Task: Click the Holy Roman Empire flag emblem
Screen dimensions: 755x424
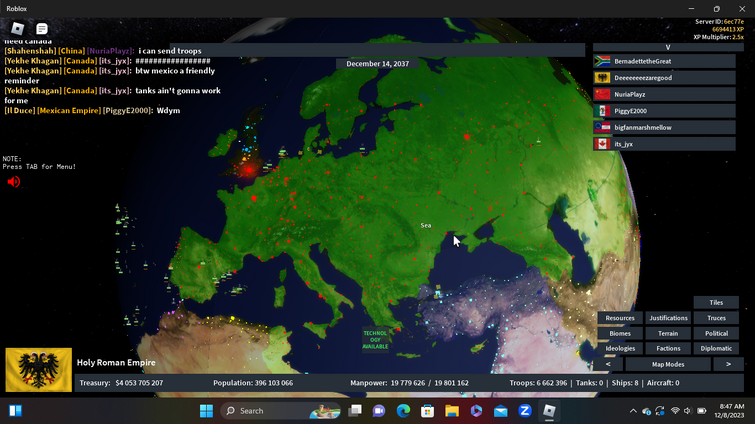Action: (39, 370)
